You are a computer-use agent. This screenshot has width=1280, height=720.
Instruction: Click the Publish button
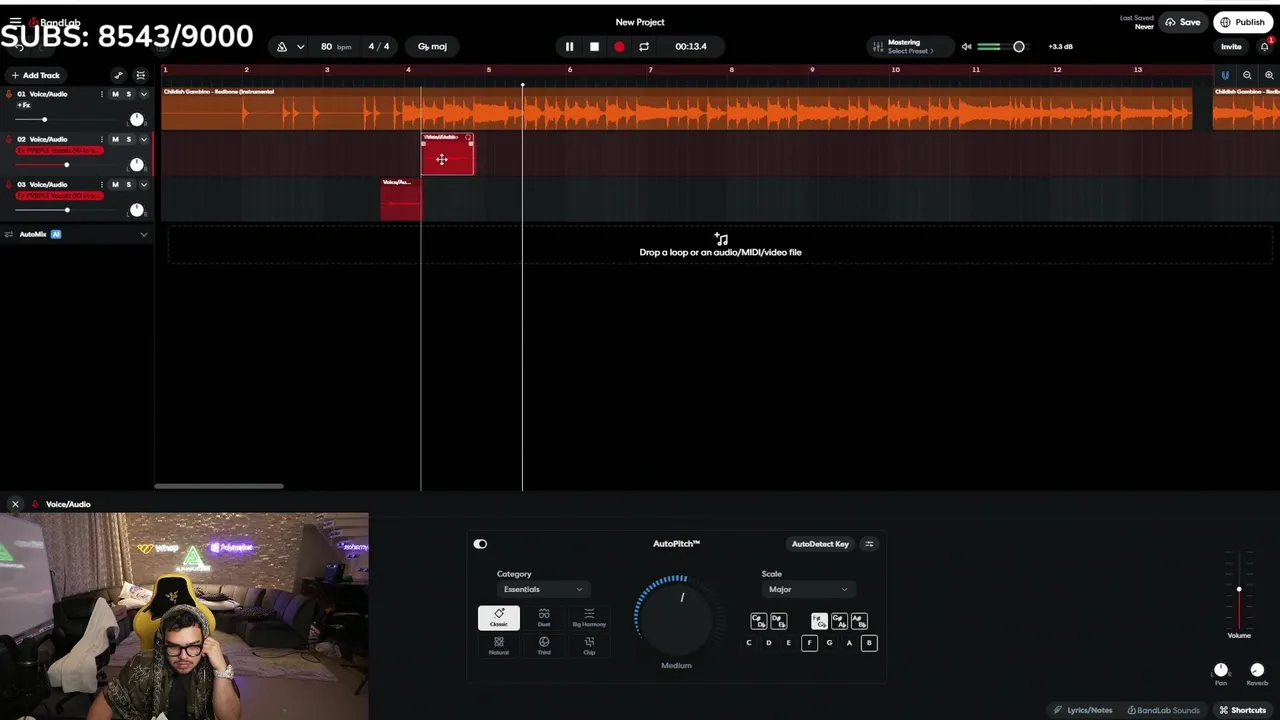click(1243, 22)
